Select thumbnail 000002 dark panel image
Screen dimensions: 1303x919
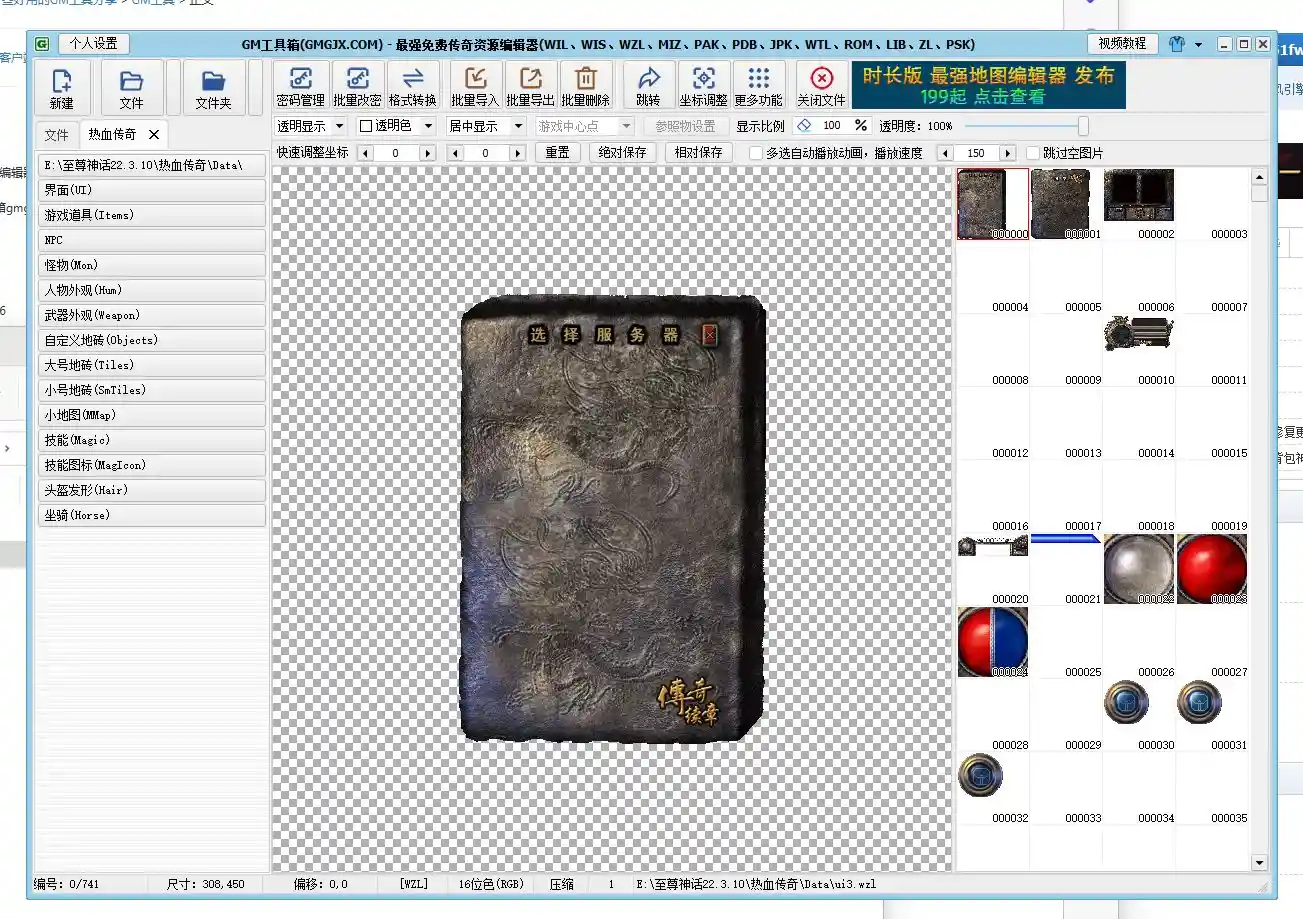tap(1139, 204)
